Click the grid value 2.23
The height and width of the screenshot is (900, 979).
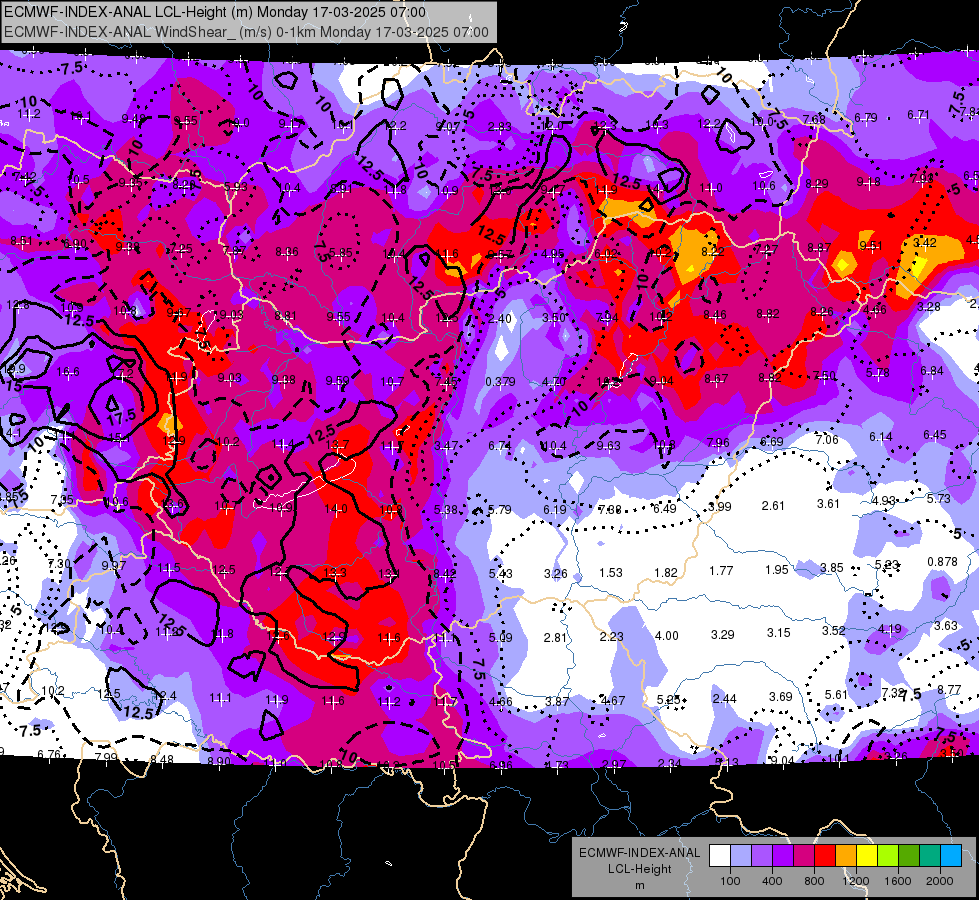(x=611, y=636)
